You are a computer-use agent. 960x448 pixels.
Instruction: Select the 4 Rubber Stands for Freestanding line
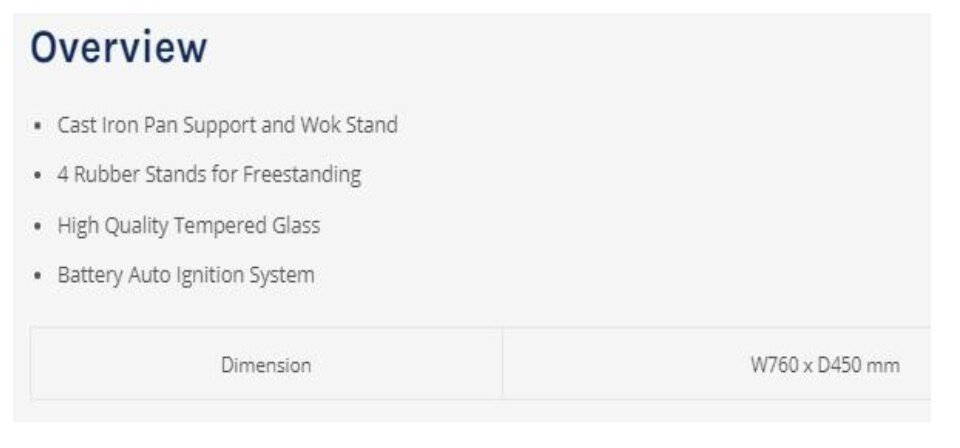tap(209, 175)
